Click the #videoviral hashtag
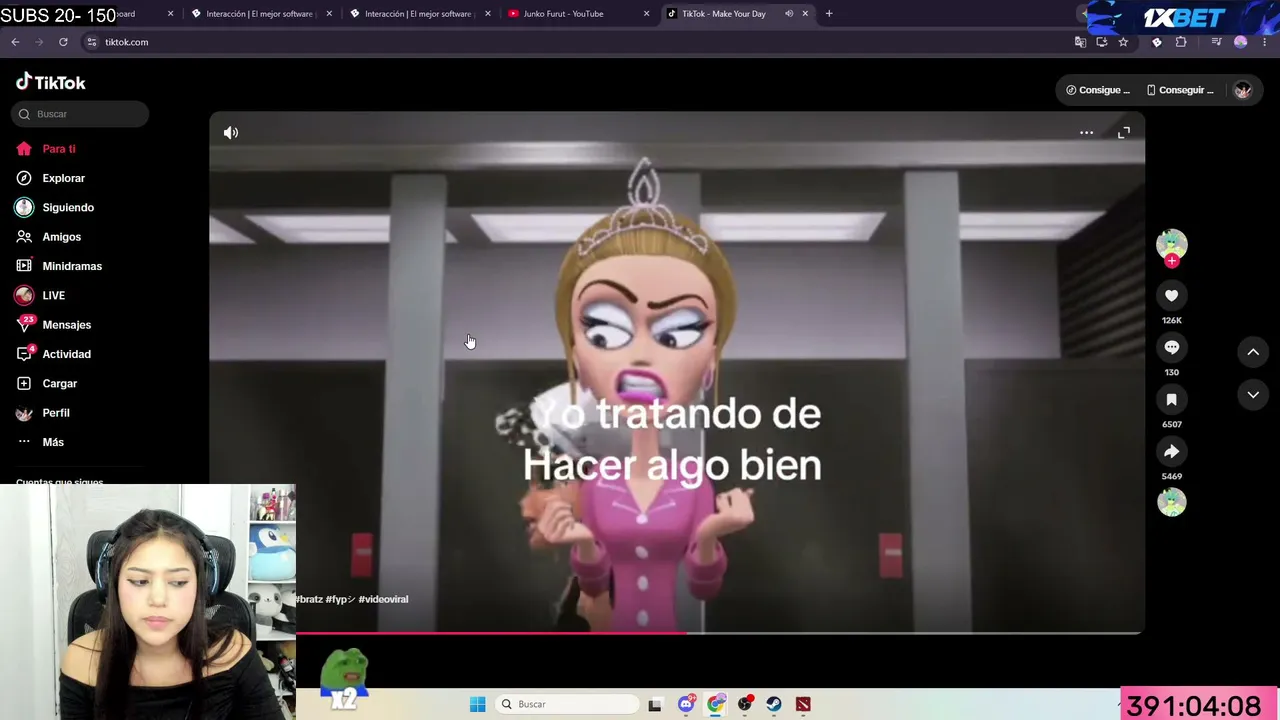The image size is (1280, 720). coord(383,599)
